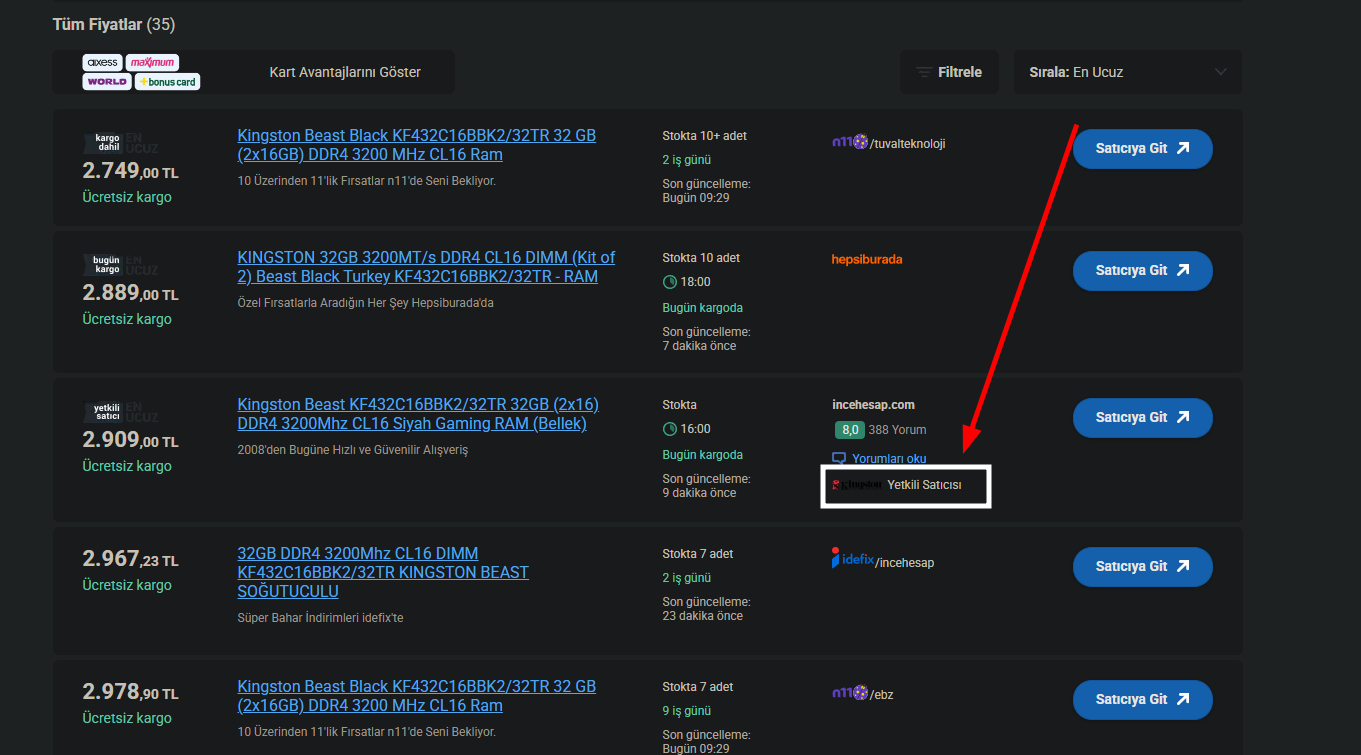
Task: Click 2008'den Bugüne Hızlı ve Güvenilir Alışveriş text
Action: point(352,450)
